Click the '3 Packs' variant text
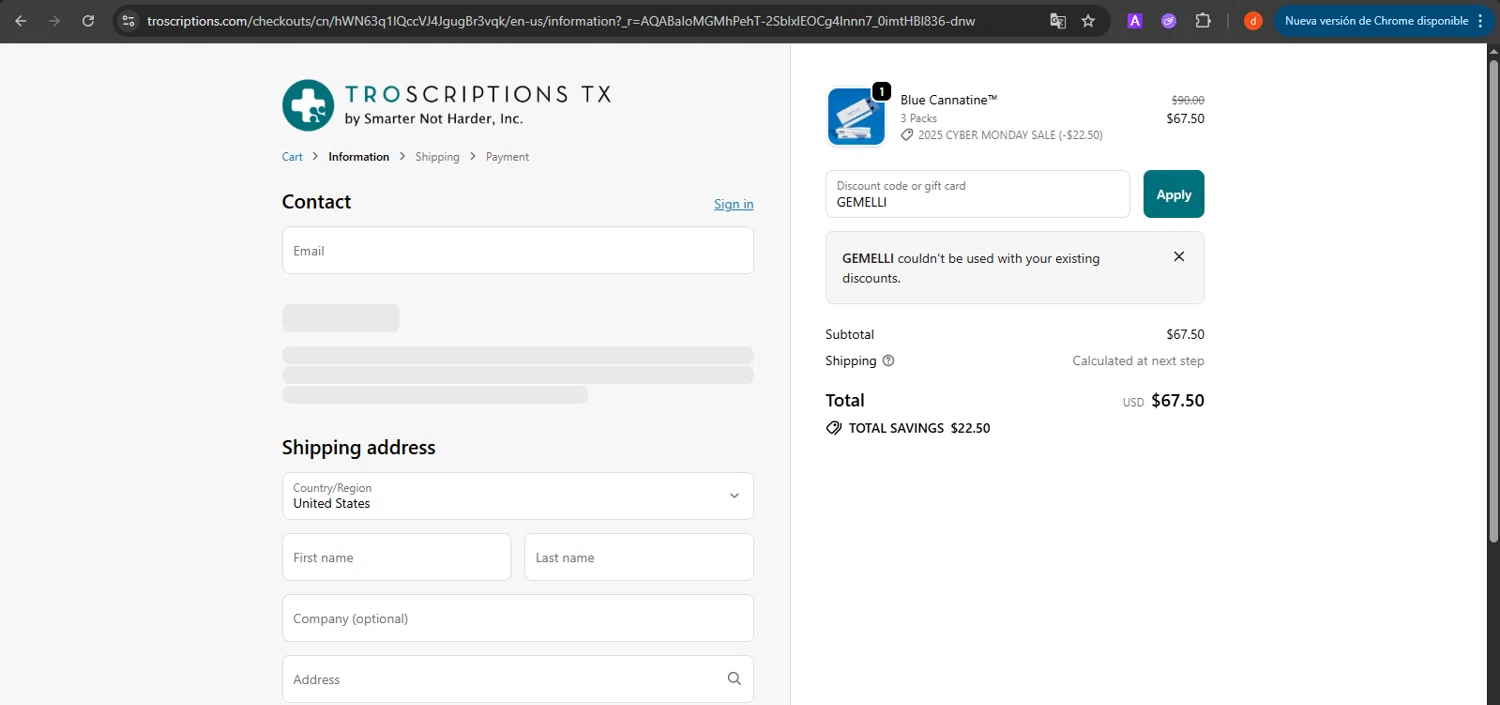The width and height of the screenshot is (1500, 705). tap(919, 118)
